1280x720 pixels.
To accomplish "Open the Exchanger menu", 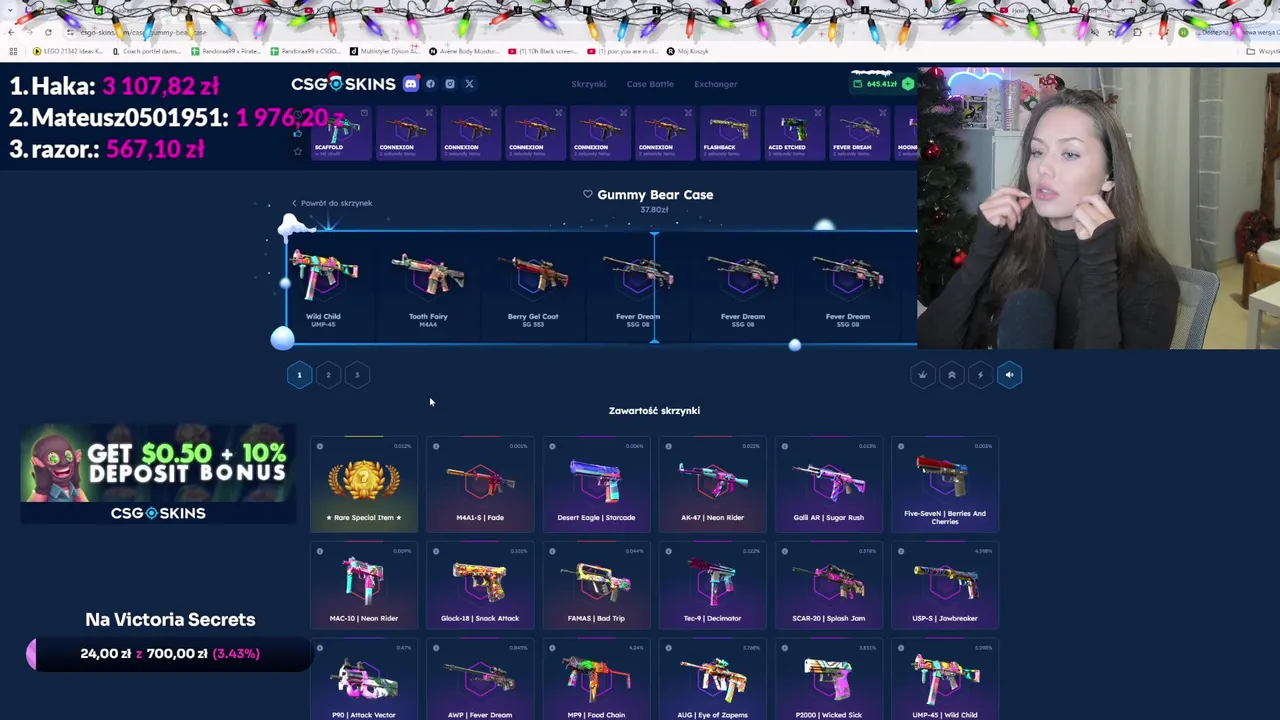I will pos(716,84).
